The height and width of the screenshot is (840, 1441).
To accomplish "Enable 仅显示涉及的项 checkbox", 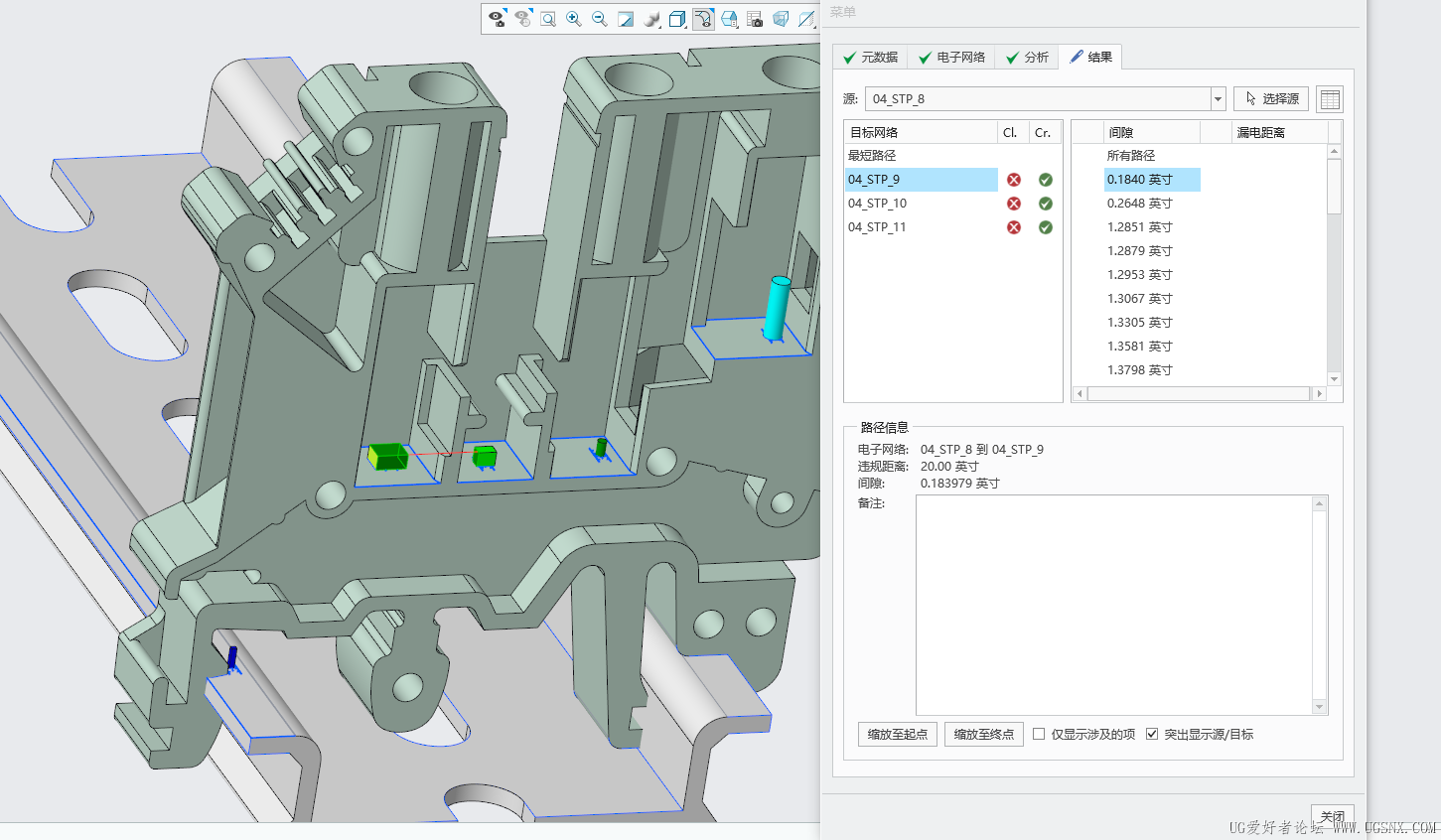I will 1039,735.
